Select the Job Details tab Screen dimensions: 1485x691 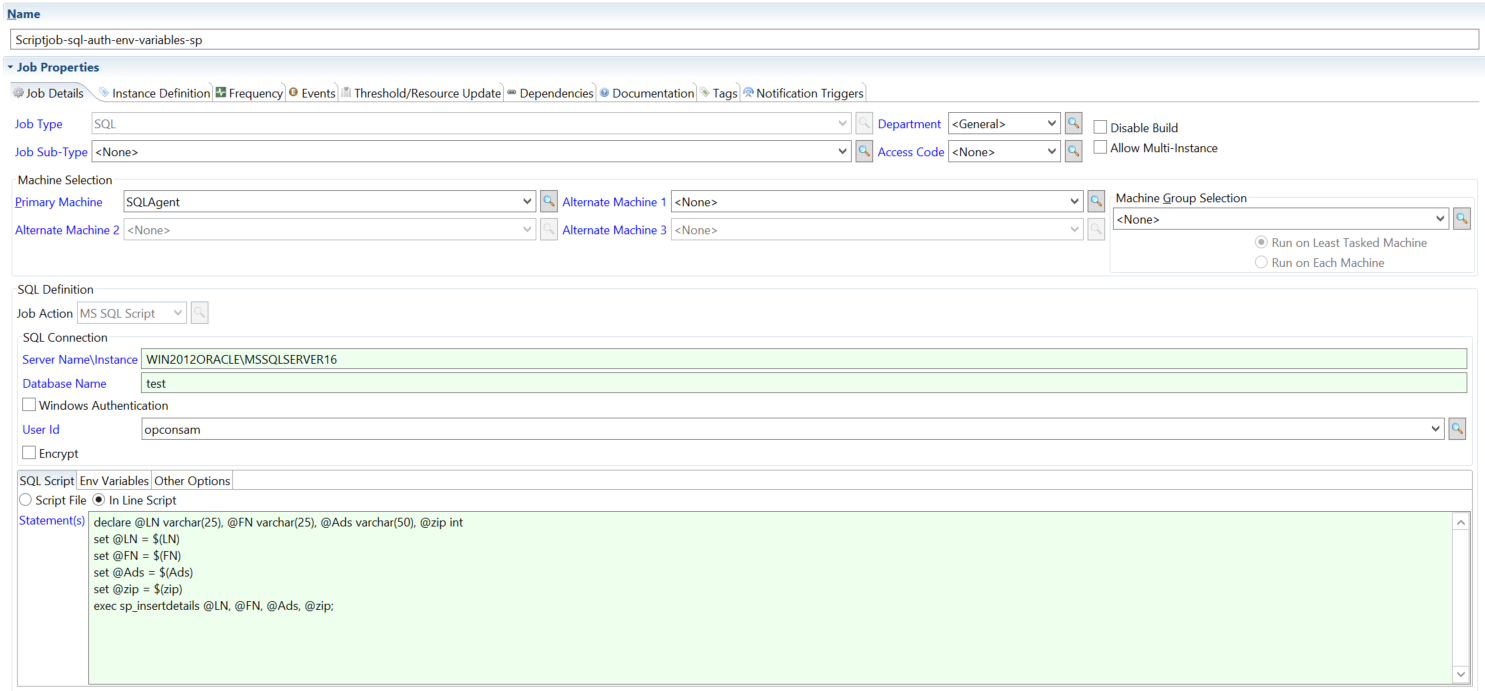click(x=48, y=93)
